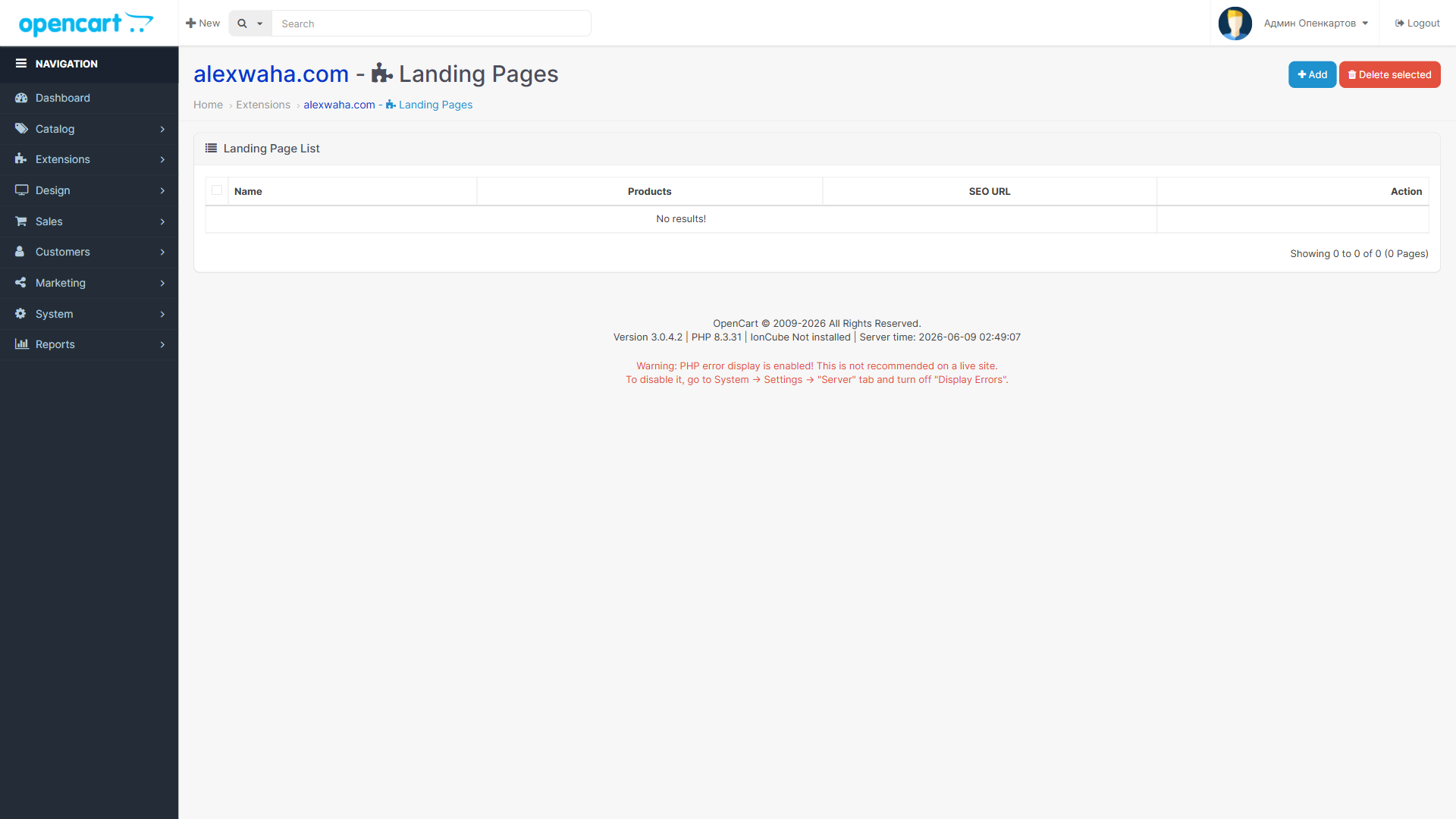Open the search type dropdown caret
This screenshot has width=1456, height=819.
pos(259,24)
